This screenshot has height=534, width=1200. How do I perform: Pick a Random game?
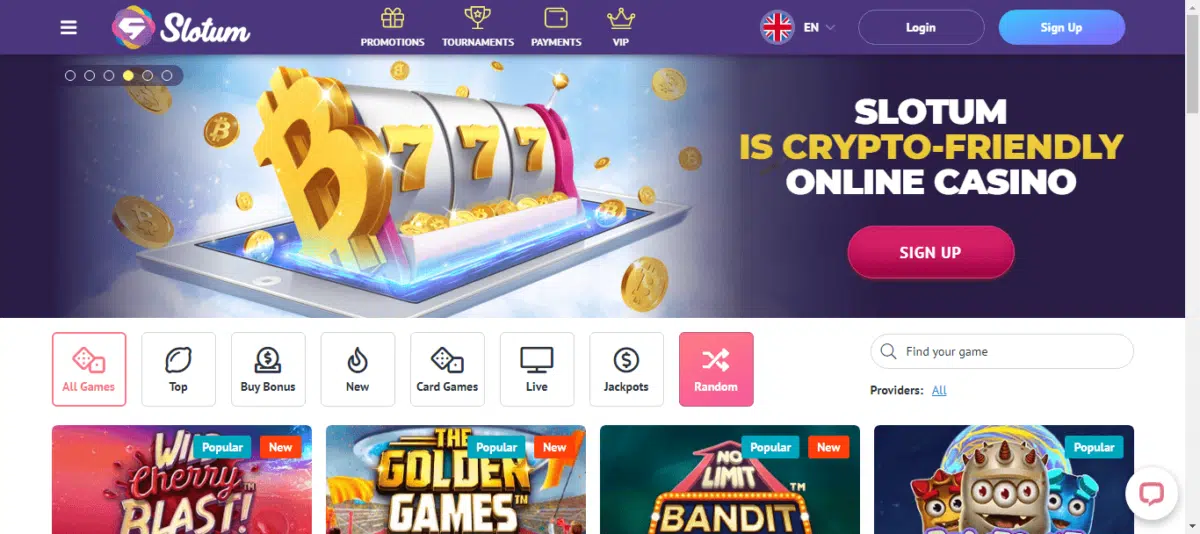[x=716, y=369]
